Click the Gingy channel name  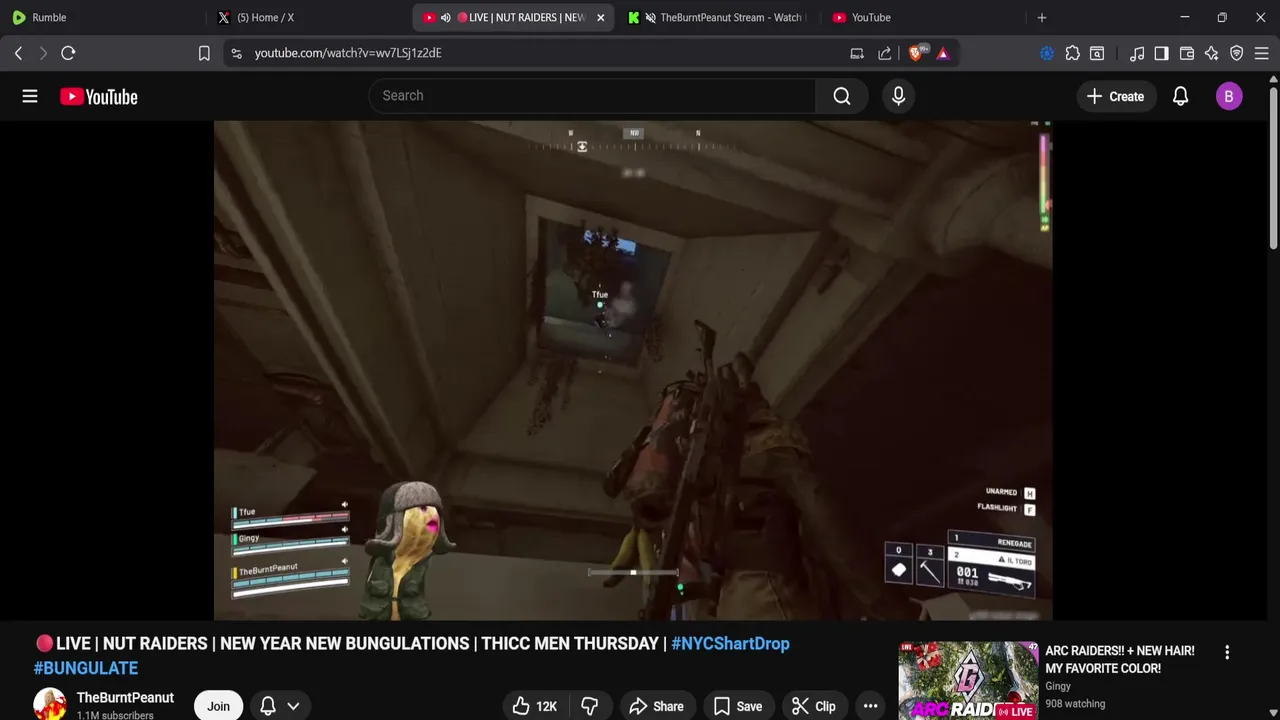pyautogui.click(x=1058, y=686)
